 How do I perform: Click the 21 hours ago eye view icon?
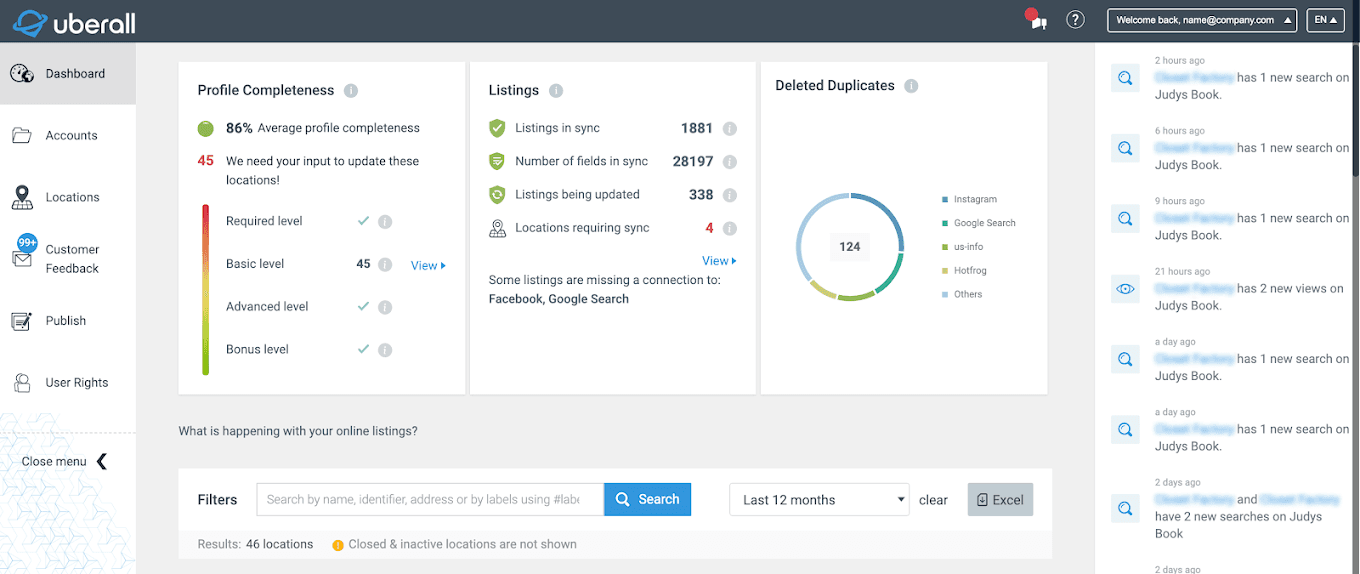(x=1125, y=289)
